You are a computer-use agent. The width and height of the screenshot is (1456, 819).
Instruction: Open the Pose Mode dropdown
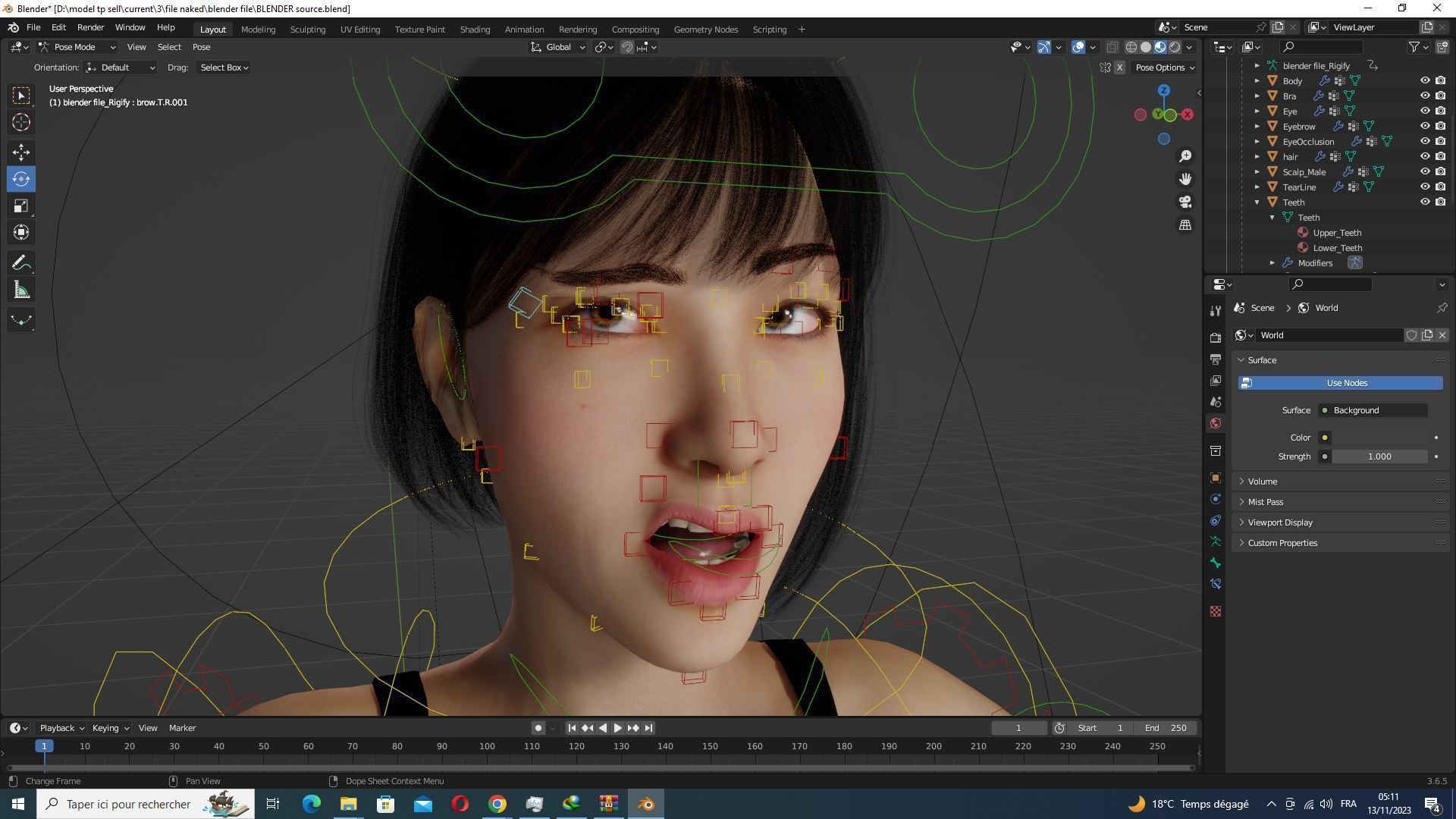[x=77, y=47]
